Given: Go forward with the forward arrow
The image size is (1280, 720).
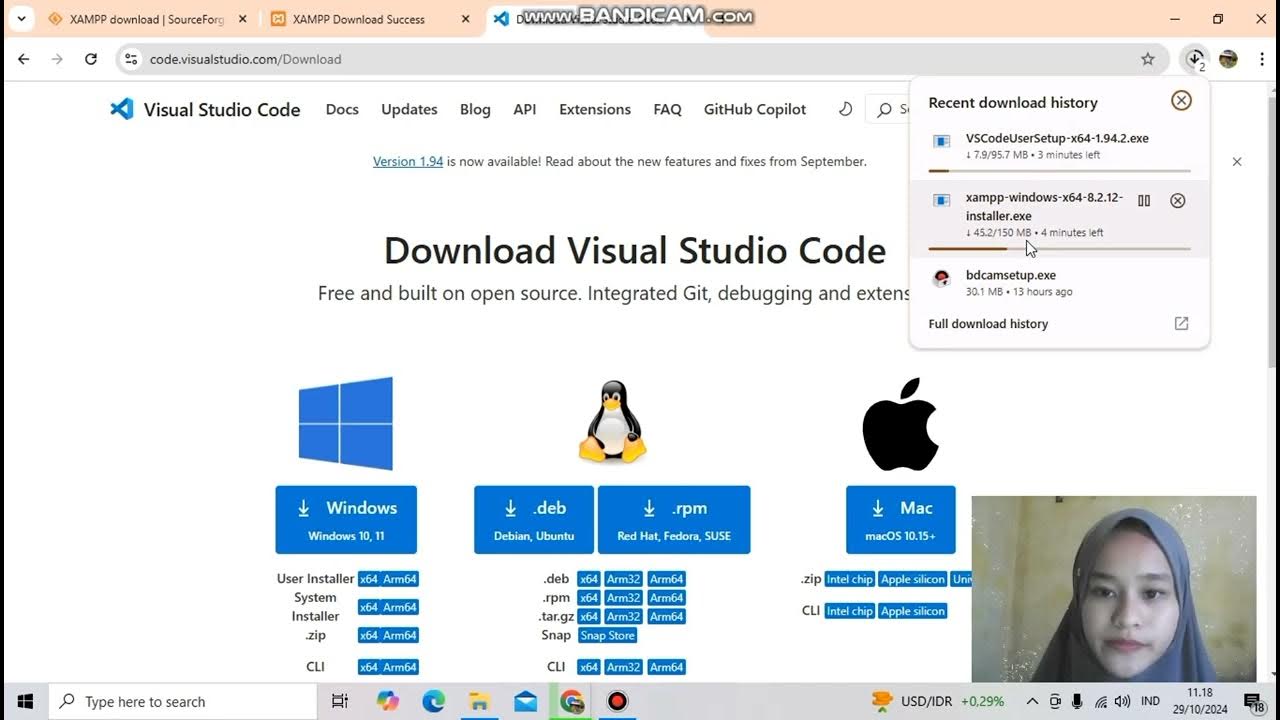Looking at the screenshot, I should (x=57, y=59).
